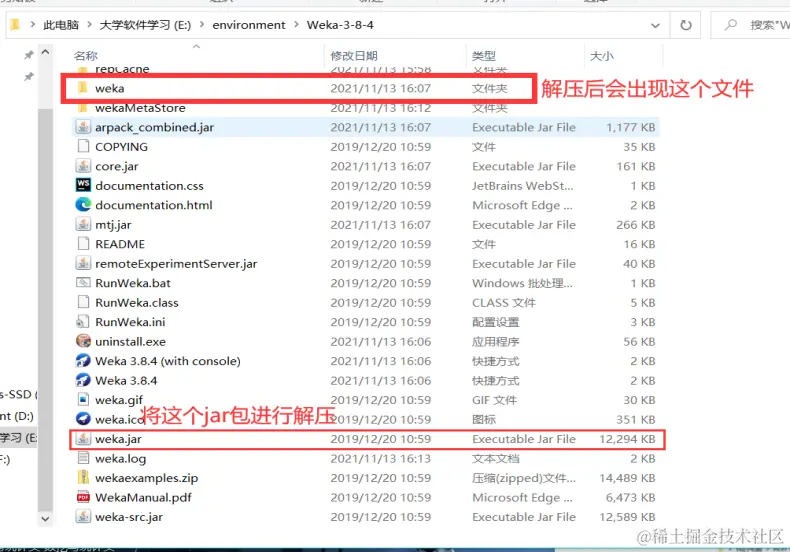Click the sort arrow above 名称 column
Screen dimensions: 790x552
coord(196,46)
